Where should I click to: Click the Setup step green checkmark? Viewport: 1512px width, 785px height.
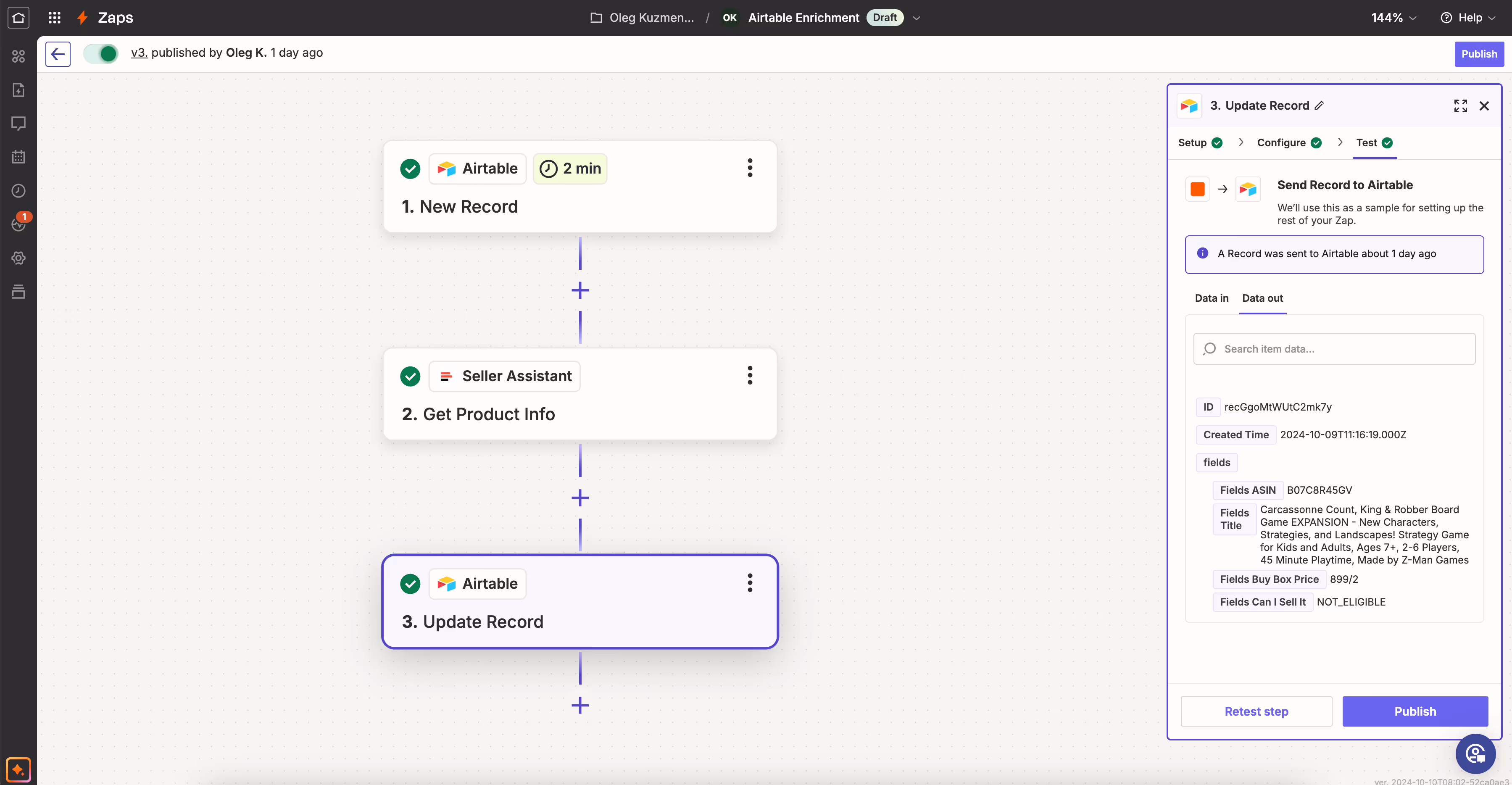coord(1217,143)
